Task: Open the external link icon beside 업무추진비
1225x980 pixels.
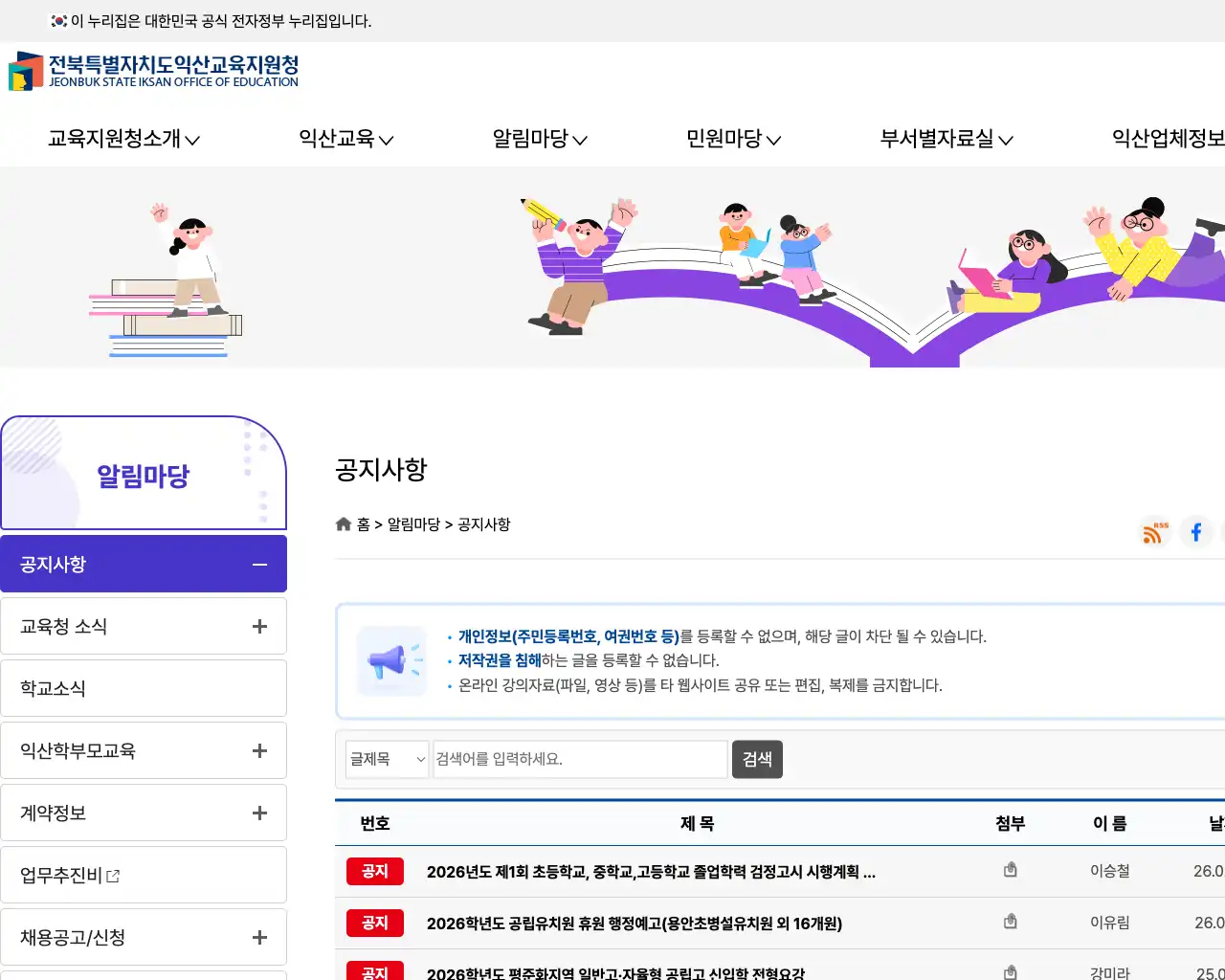Action: pyautogui.click(x=113, y=876)
